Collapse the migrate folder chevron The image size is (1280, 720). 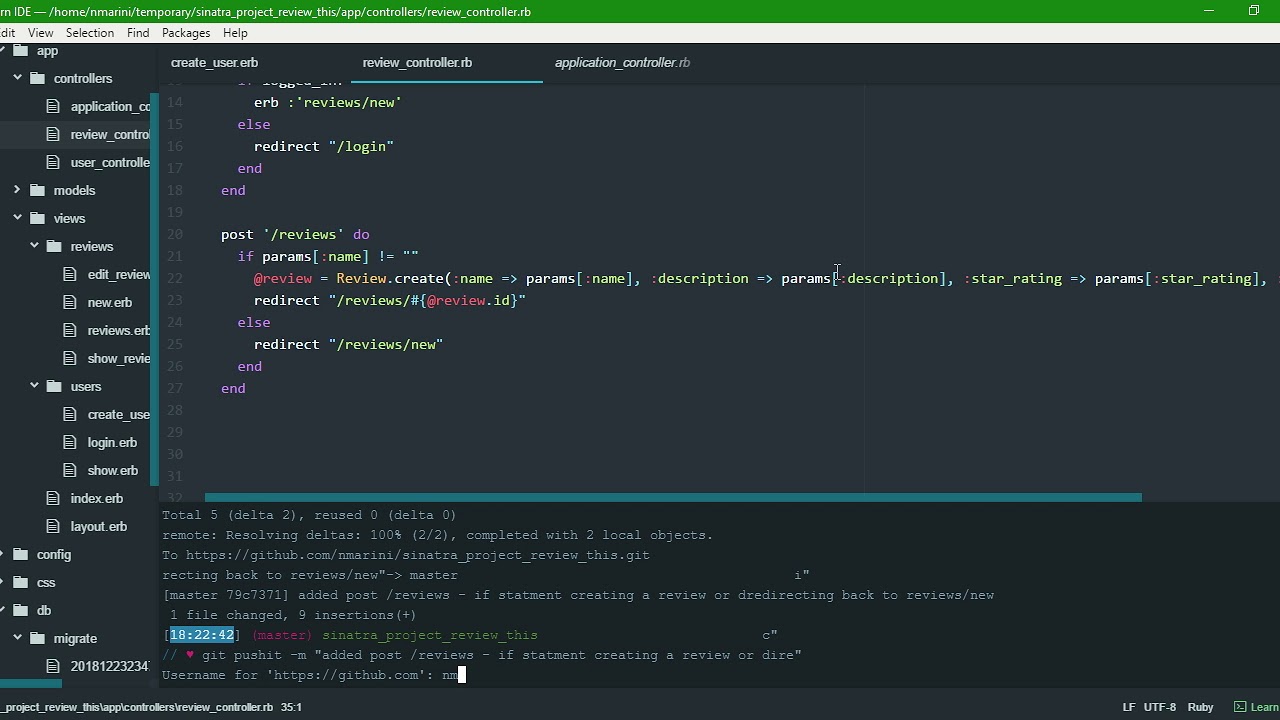tap(17, 638)
